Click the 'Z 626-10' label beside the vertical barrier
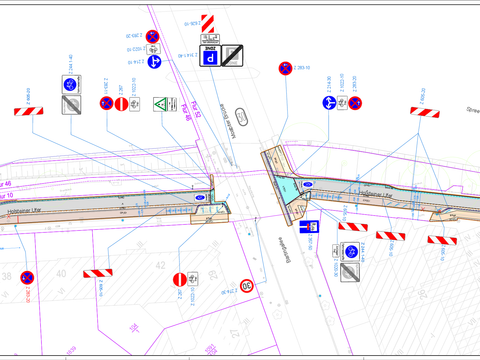 (192, 23)
